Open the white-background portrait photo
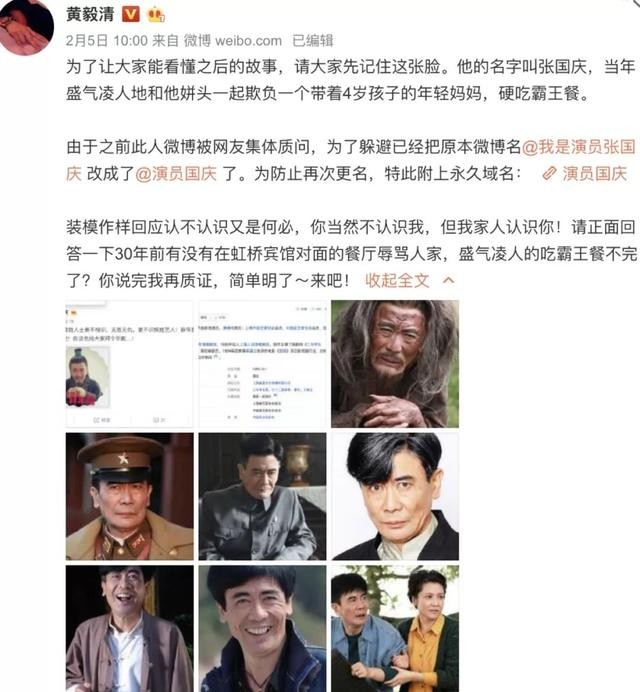The height and width of the screenshot is (692, 640). (x=395, y=496)
